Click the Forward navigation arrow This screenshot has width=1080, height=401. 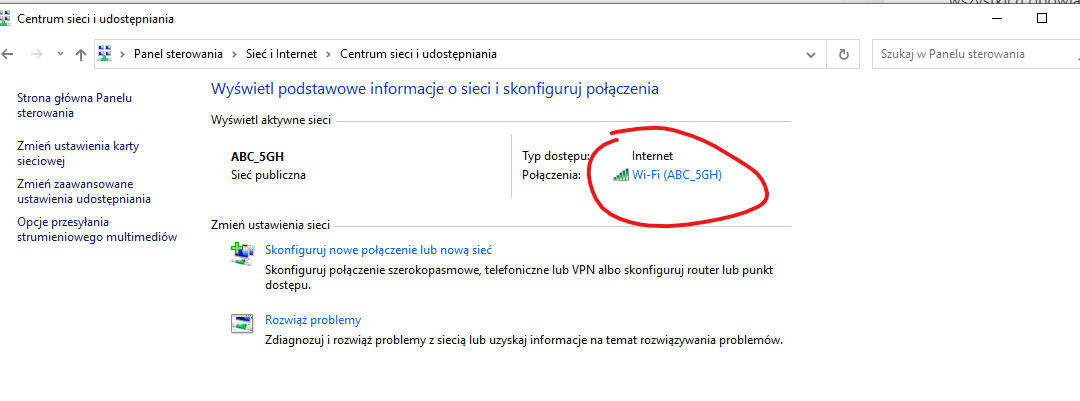(x=35, y=54)
